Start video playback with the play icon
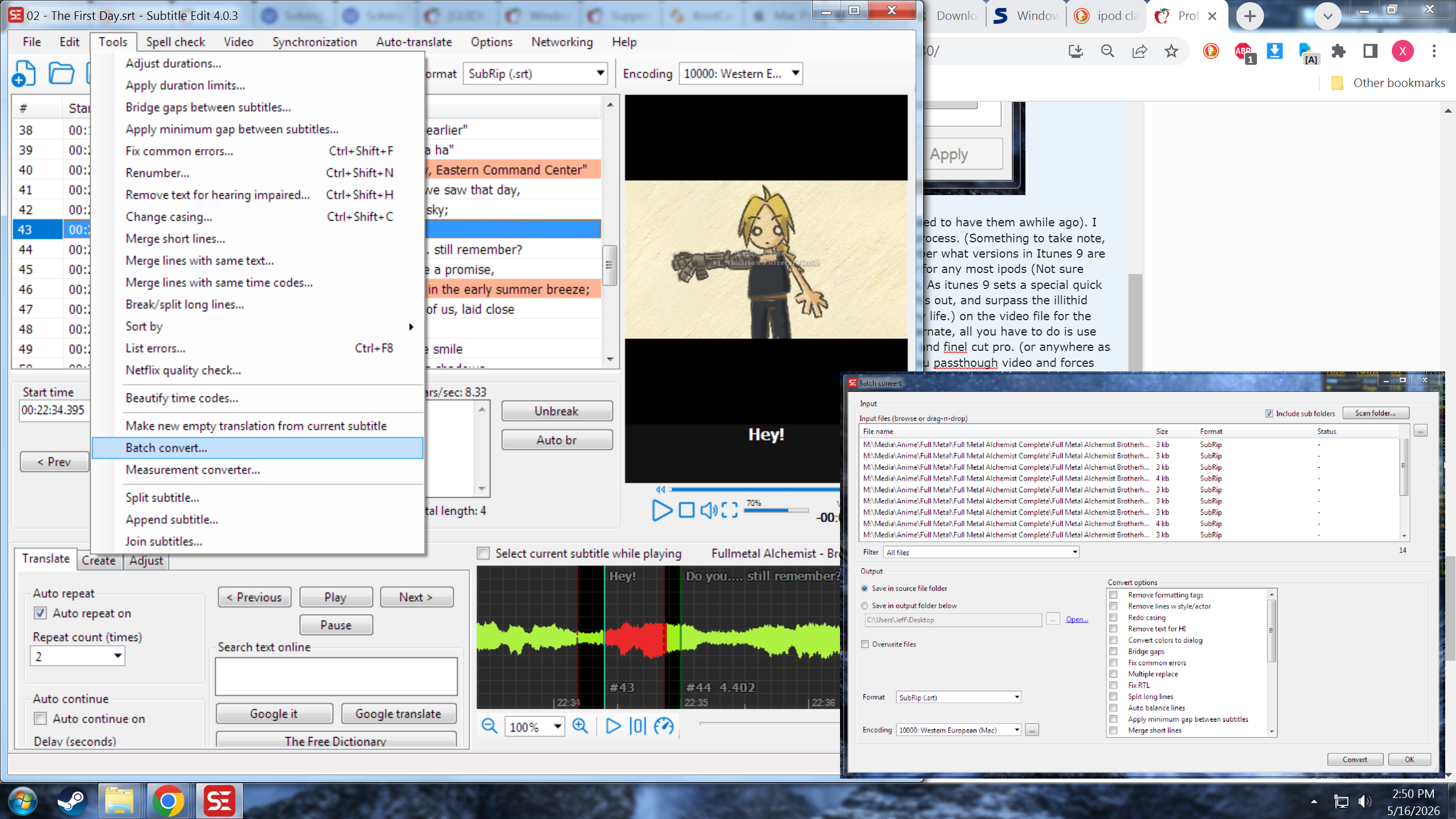This screenshot has height=819, width=1456. tap(661, 510)
